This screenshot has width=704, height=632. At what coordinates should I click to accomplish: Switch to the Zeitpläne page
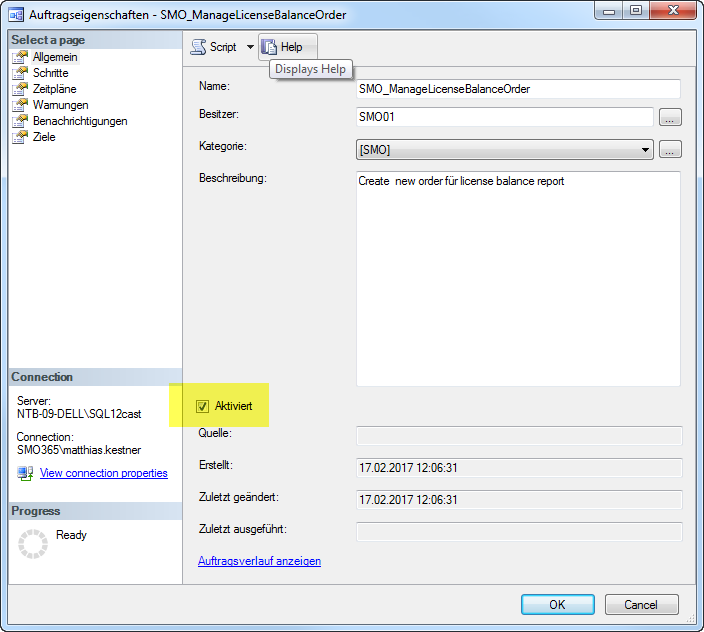[54, 89]
